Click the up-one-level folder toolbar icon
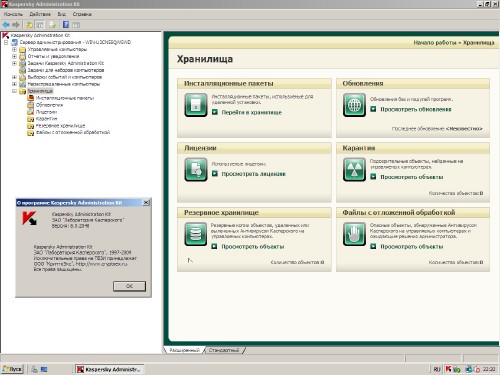The width and height of the screenshot is (500, 375). 30,25
